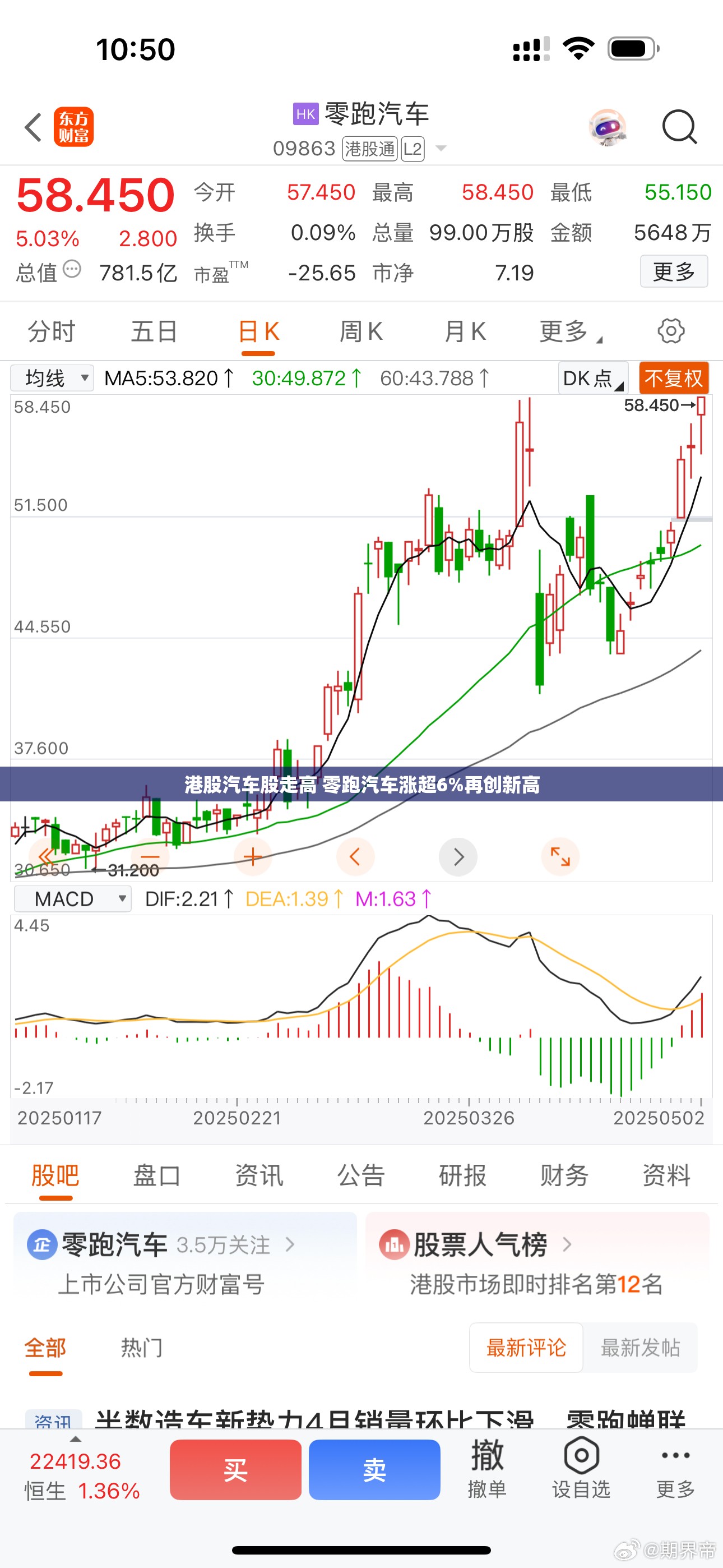Tap the 58.450 current price

pos(95,195)
